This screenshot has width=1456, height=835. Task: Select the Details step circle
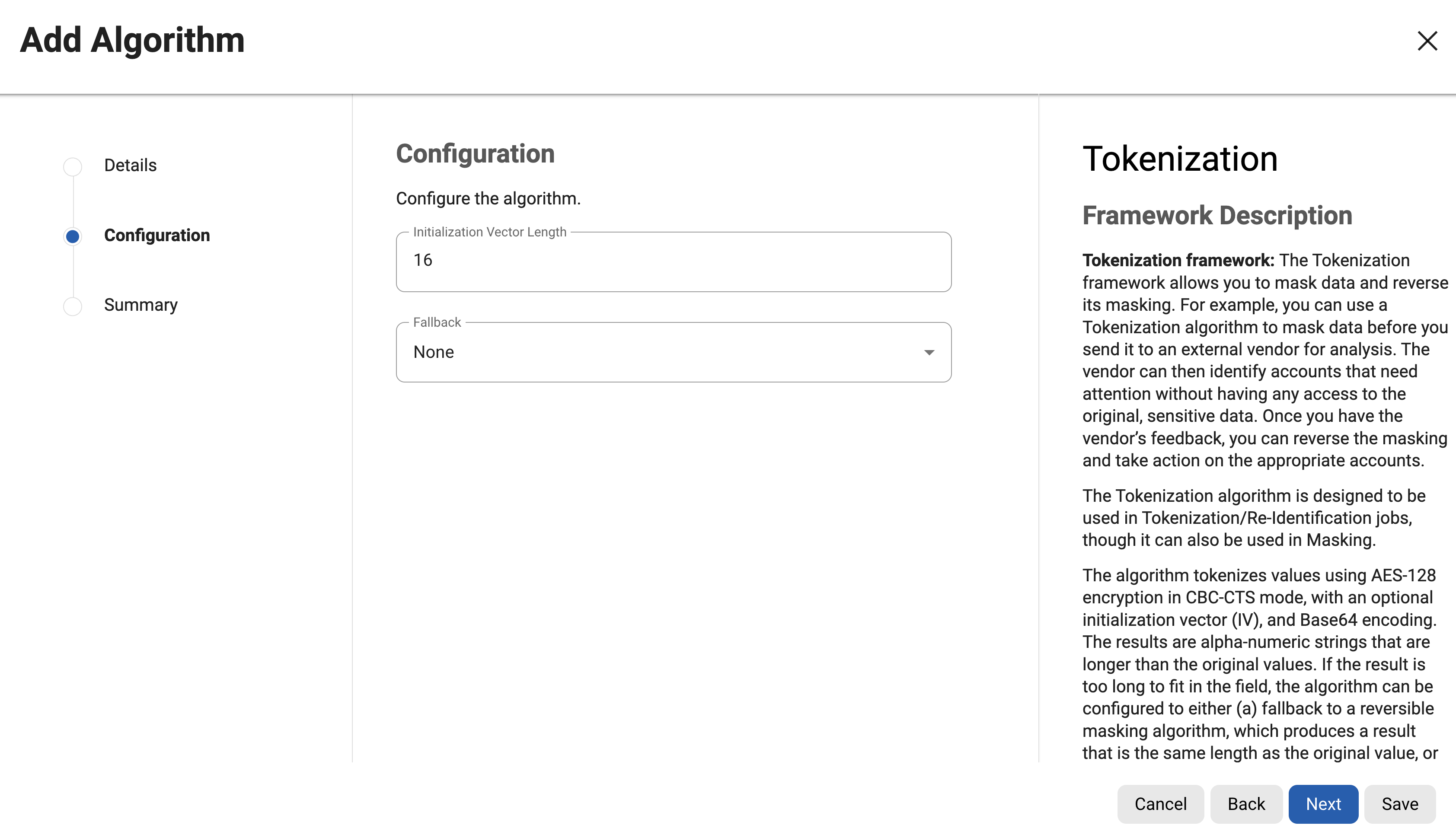click(73, 166)
